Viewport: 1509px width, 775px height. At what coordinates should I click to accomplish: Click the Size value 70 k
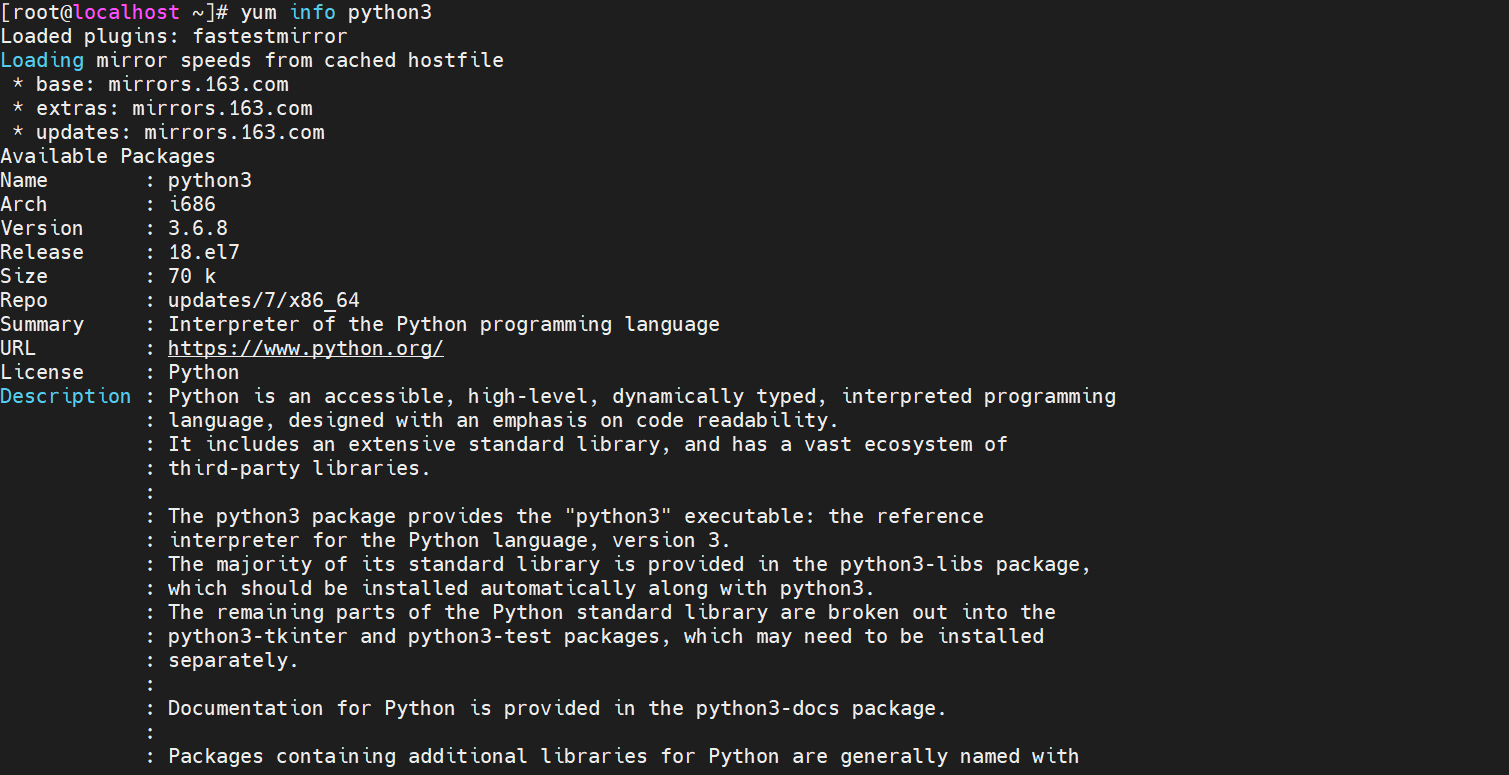point(192,276)
